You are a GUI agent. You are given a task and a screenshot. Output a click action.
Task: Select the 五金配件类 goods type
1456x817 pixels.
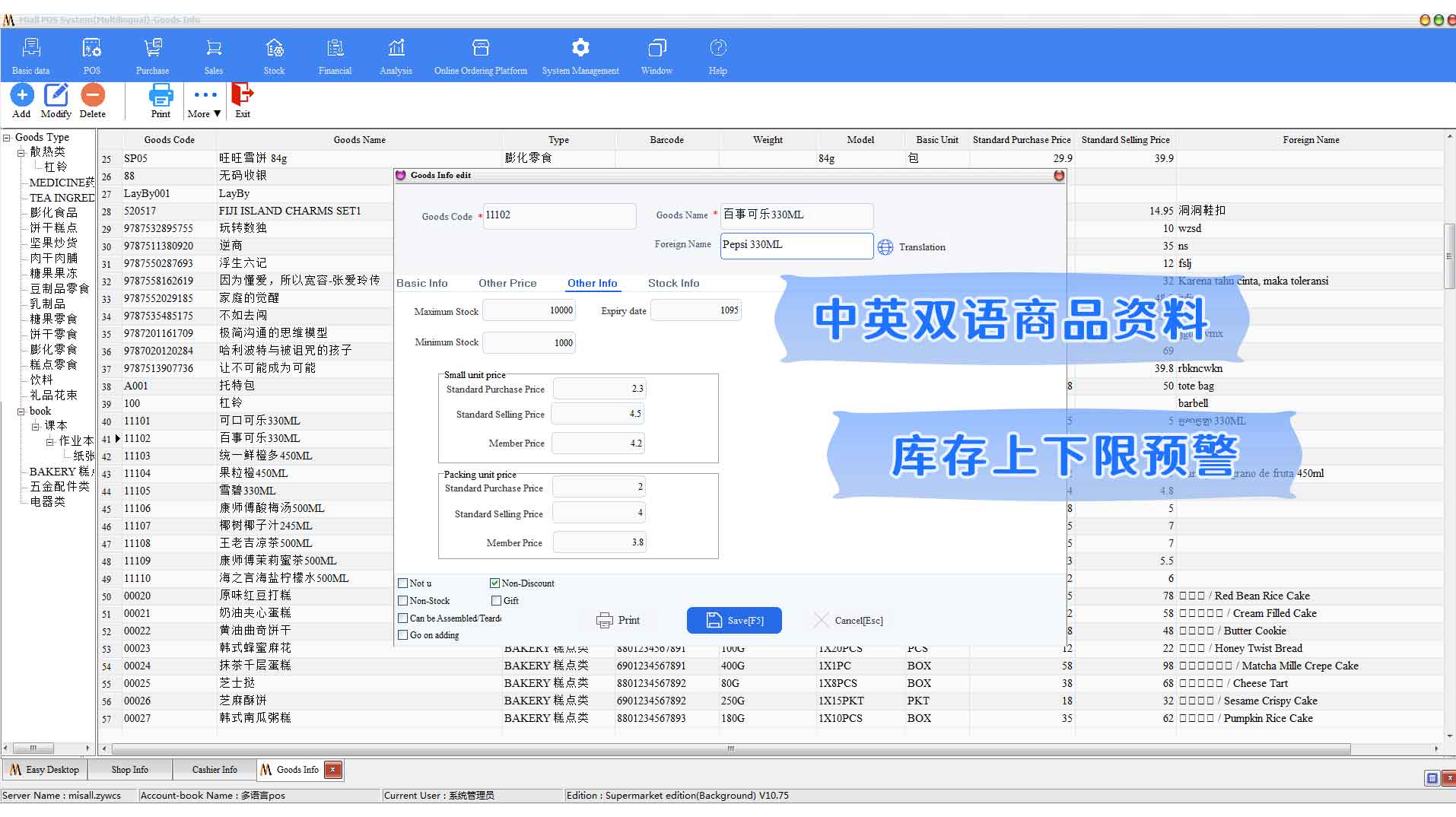pyautogui.click(x=60, y=487)
